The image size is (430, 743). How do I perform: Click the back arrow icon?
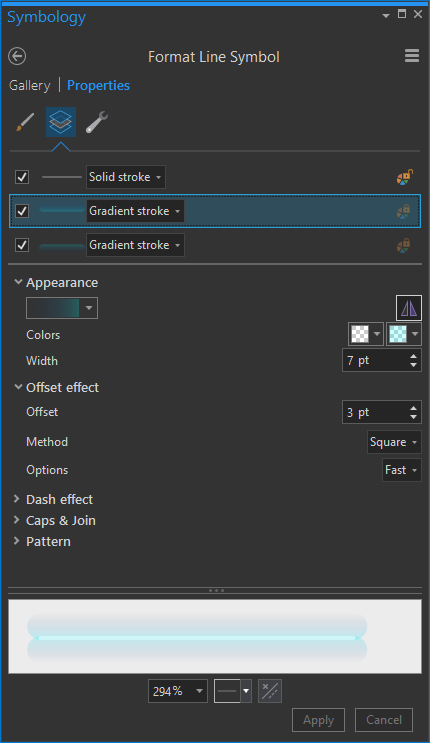[x=17, y=56]
